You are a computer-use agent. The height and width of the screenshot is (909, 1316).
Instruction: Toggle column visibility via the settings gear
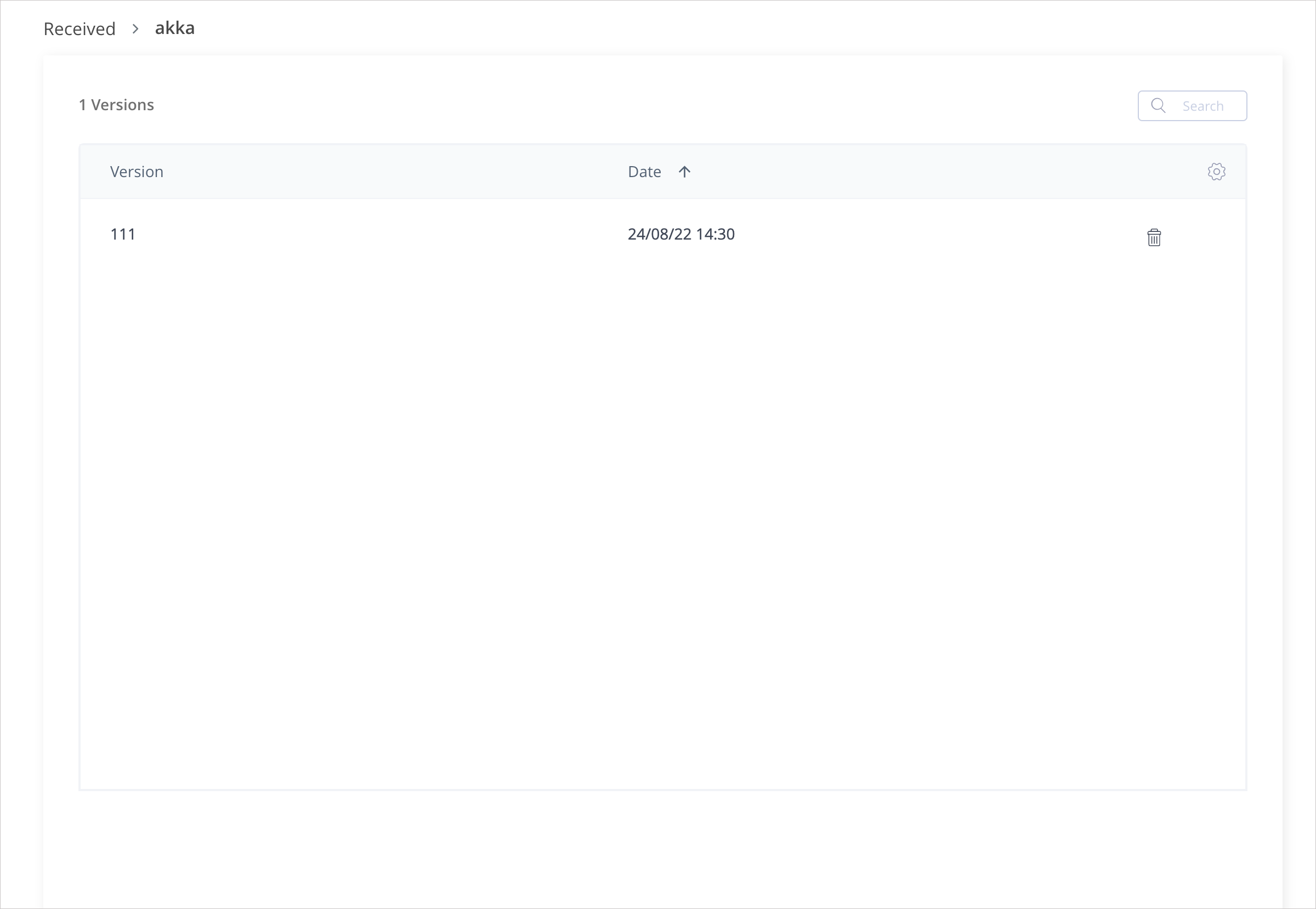(x=1217, y=172)
